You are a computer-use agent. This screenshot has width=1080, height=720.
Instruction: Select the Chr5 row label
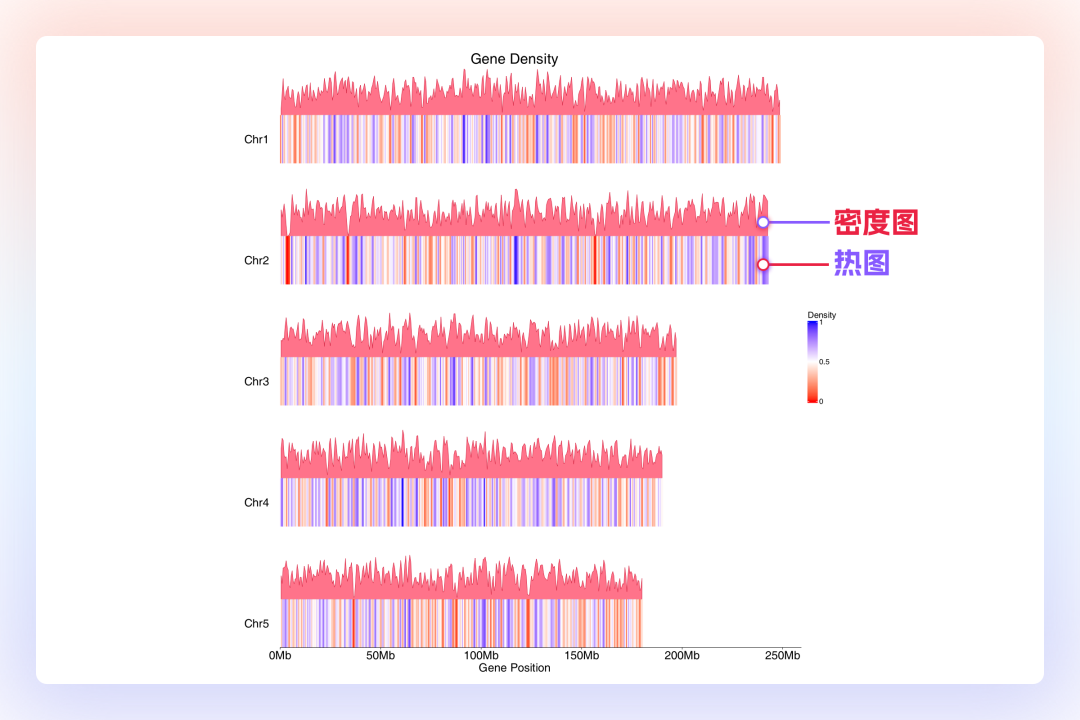coord(256,623)
